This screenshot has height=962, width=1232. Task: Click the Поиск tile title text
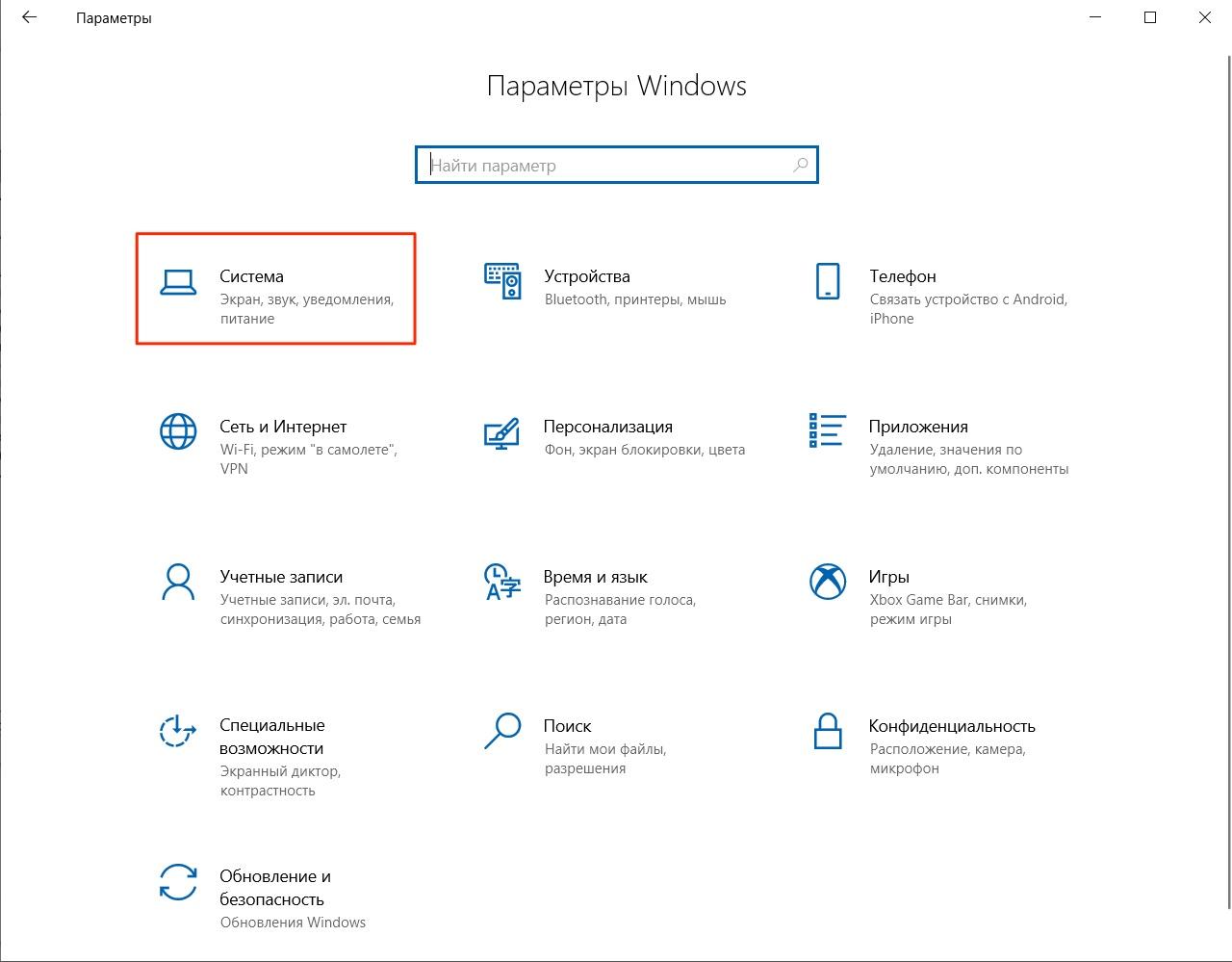[568, 726]
